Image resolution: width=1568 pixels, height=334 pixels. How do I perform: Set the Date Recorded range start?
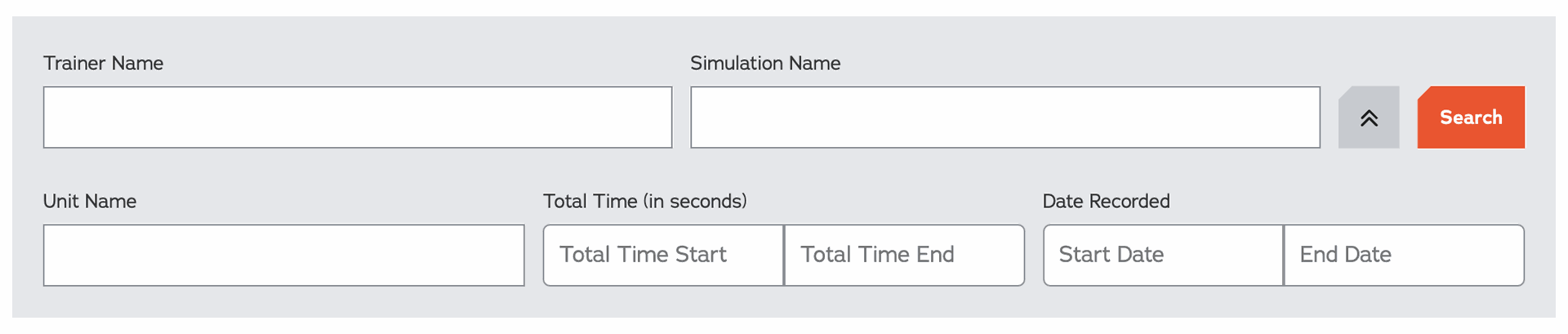[1163, 256]
